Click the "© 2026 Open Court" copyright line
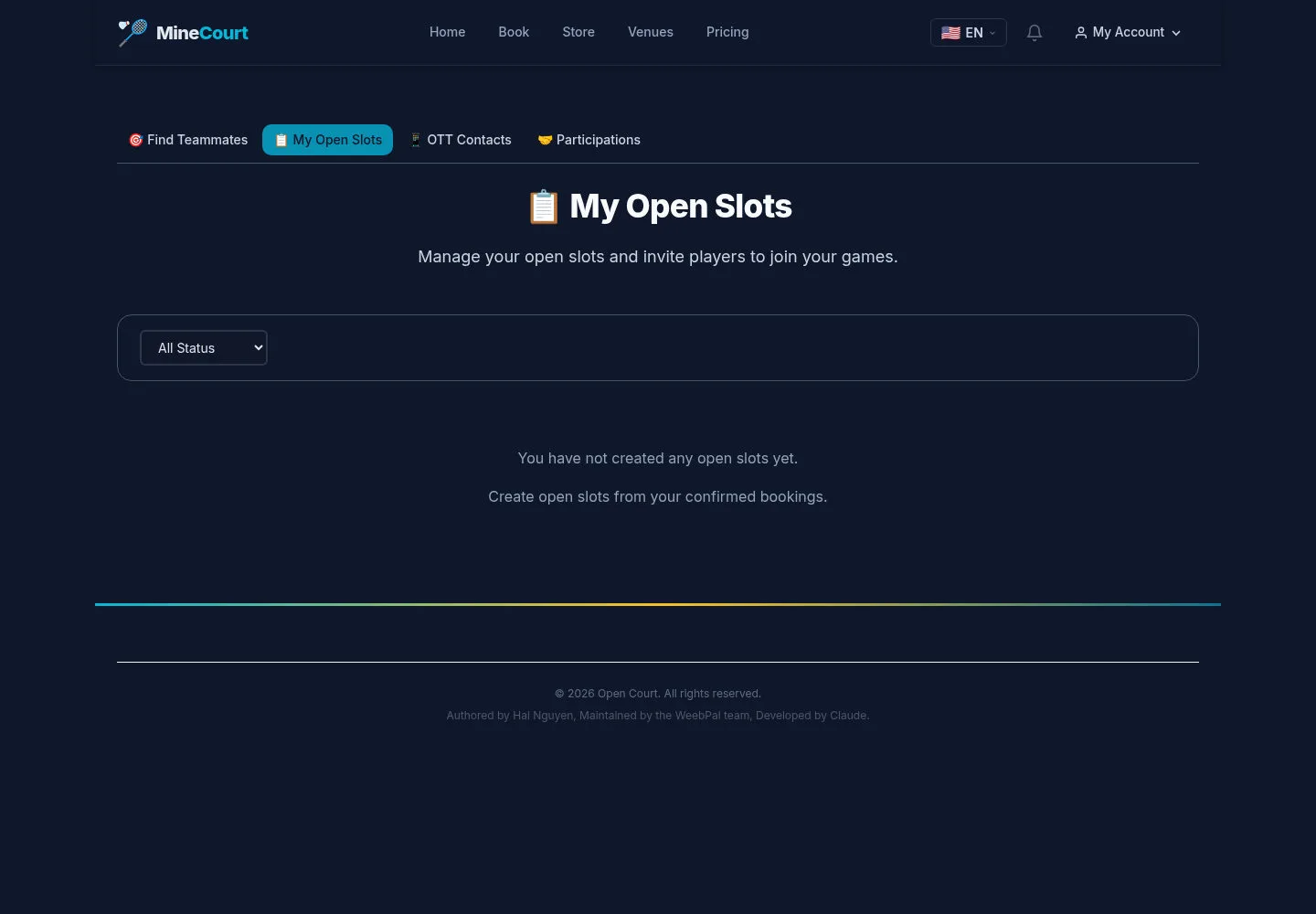Screen dimensions: 1316x914 point(658,694)
